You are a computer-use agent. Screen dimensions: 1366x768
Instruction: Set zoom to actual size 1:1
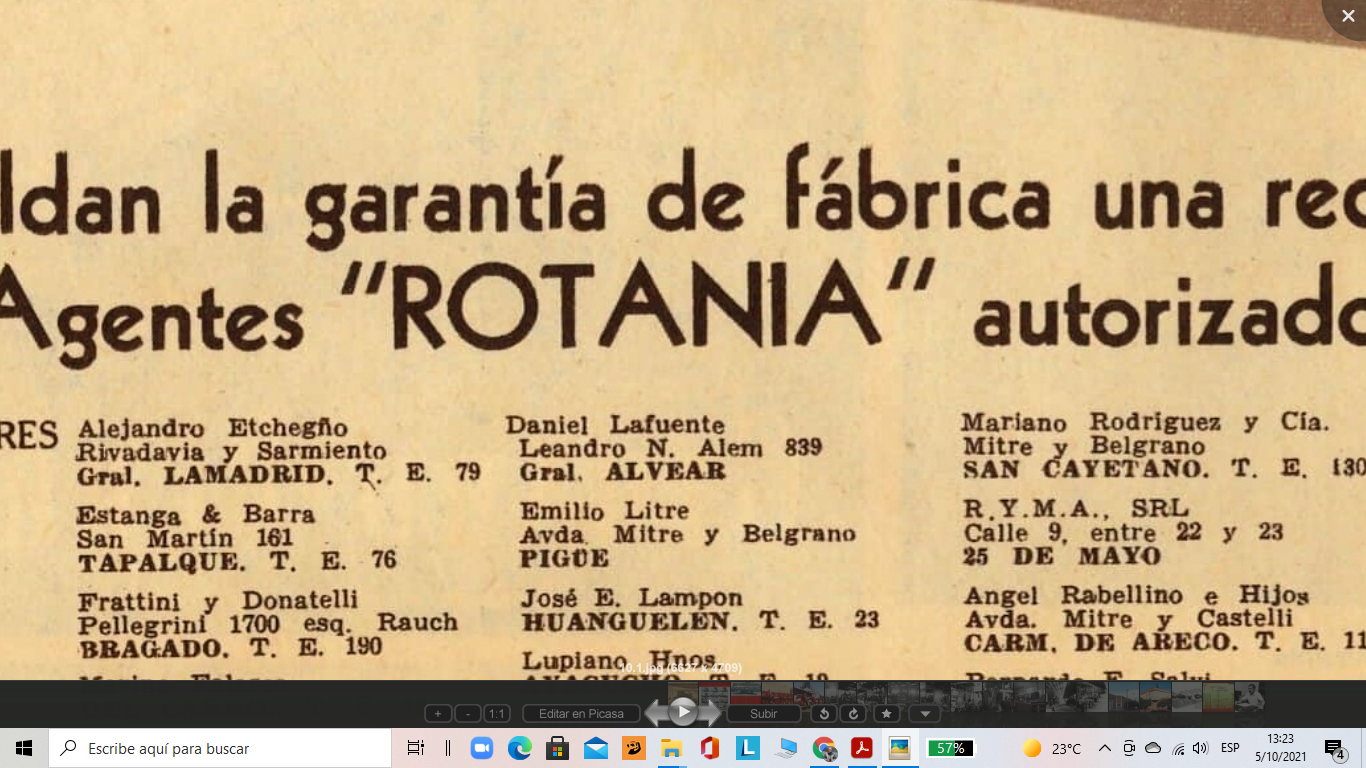click(496, 714)
